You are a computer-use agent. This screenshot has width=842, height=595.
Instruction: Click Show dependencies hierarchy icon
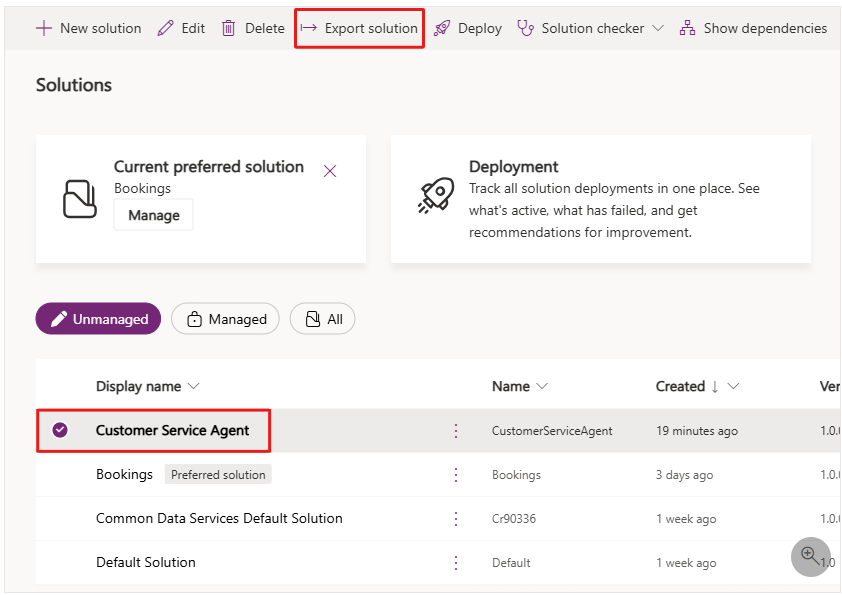pos(687,28)
